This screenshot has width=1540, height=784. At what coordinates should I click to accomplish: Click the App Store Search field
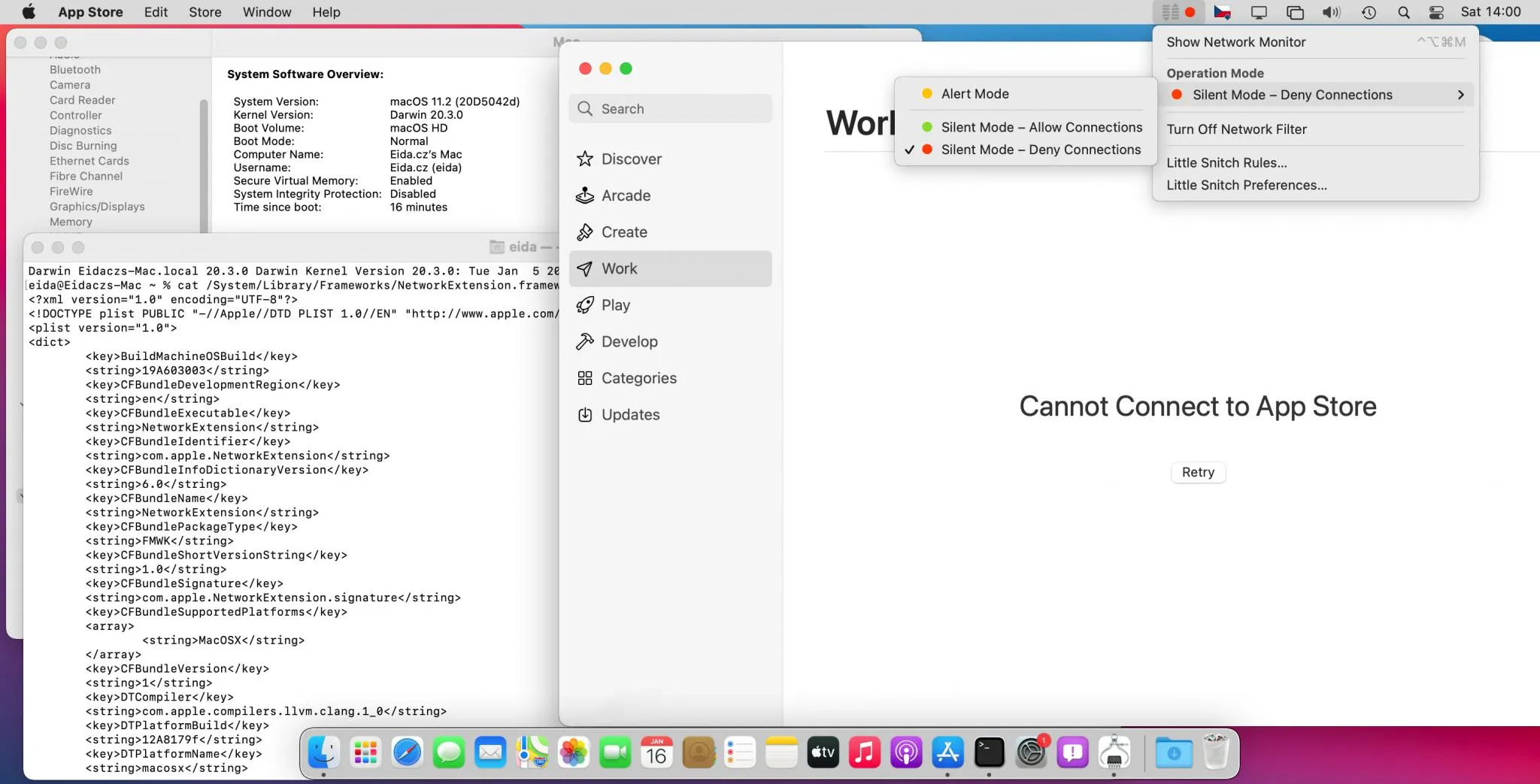click(x=670, y=108)
